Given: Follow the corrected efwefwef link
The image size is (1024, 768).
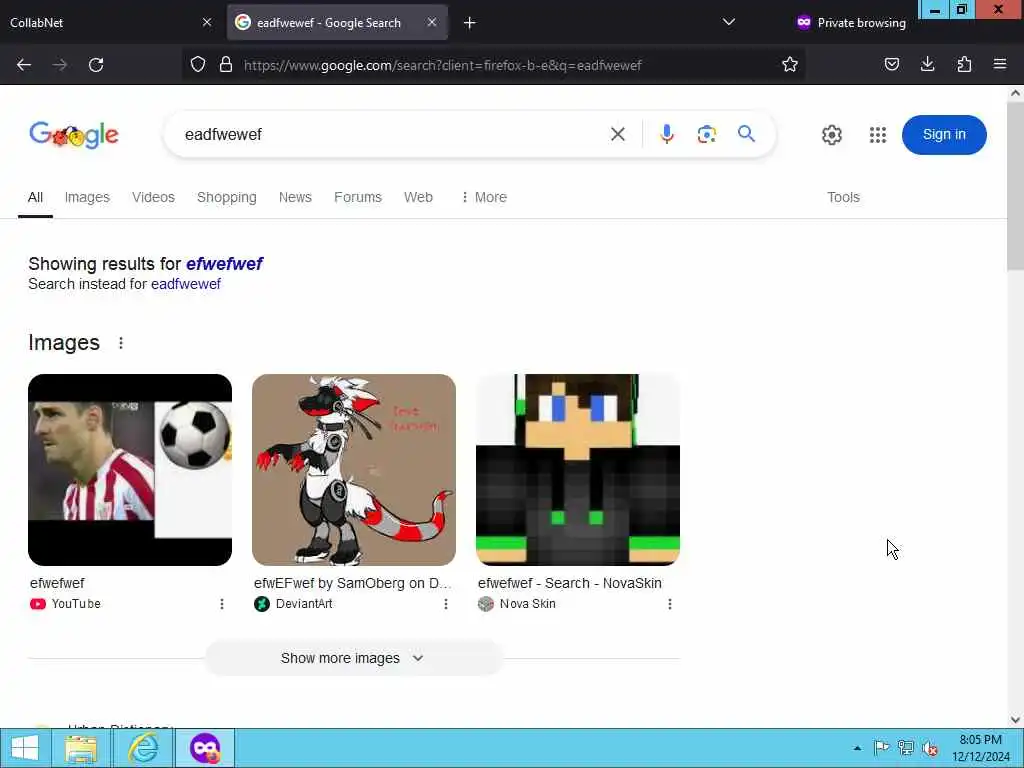Looking at the screenshot, I should pyautogui.click(x=224, y=264).
